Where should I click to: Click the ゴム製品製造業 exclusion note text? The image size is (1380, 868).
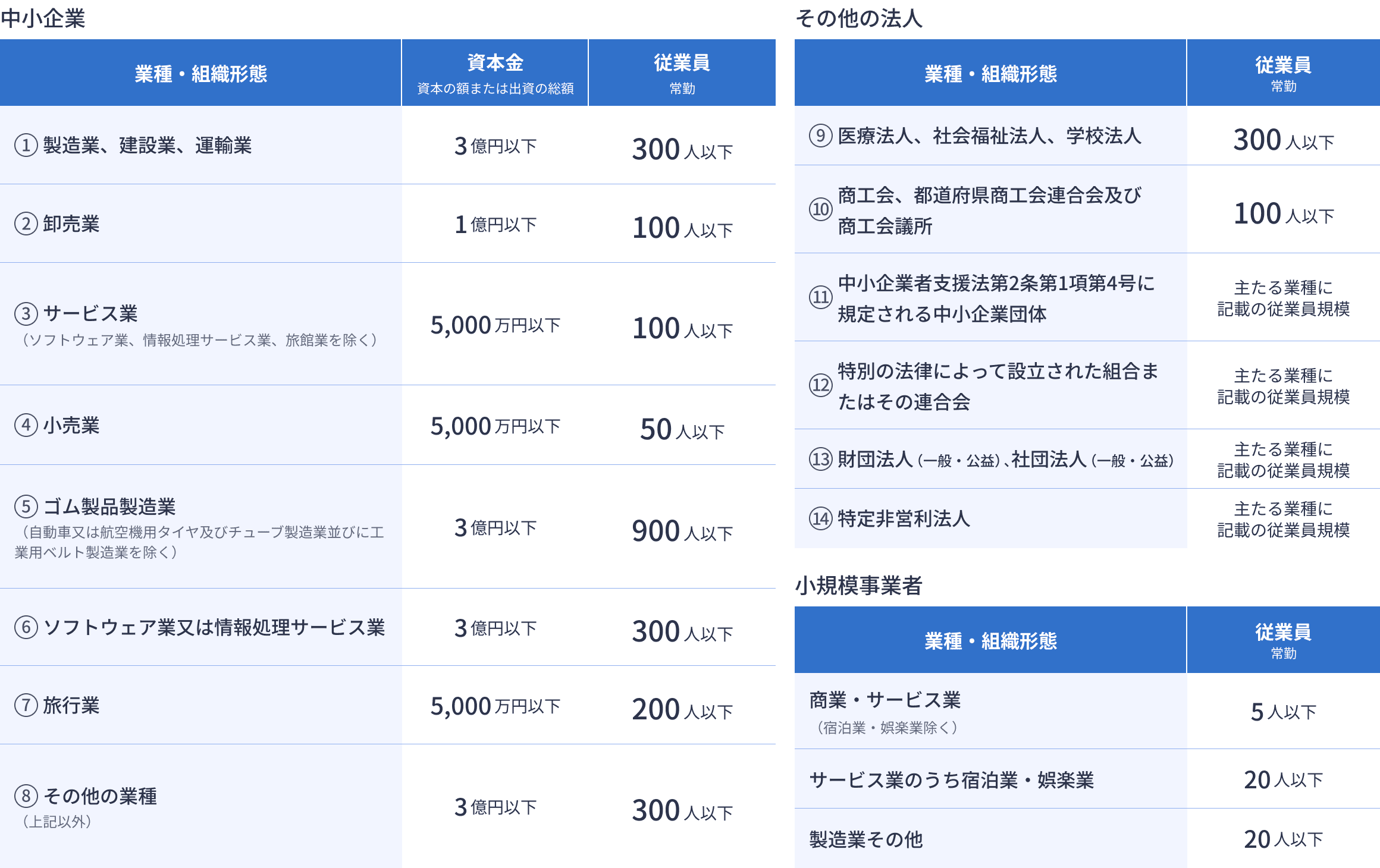(x=199, y=542)
